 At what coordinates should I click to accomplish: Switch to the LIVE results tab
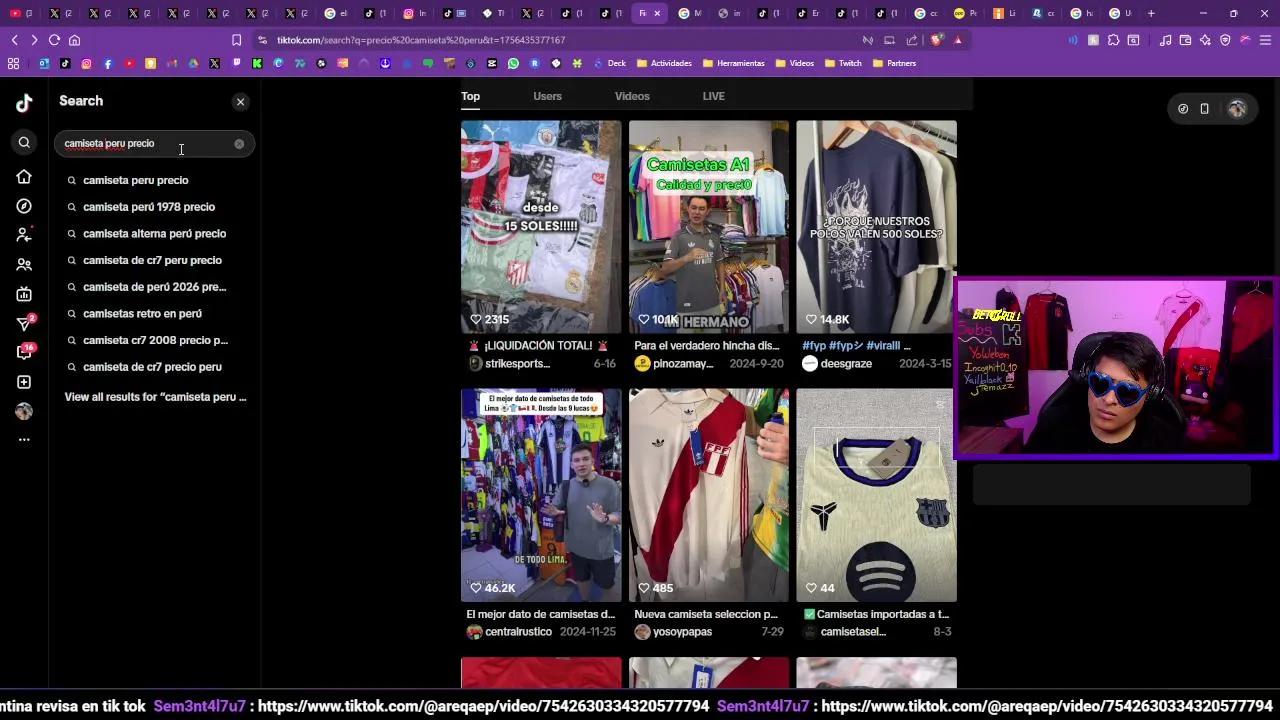point(713,96)
